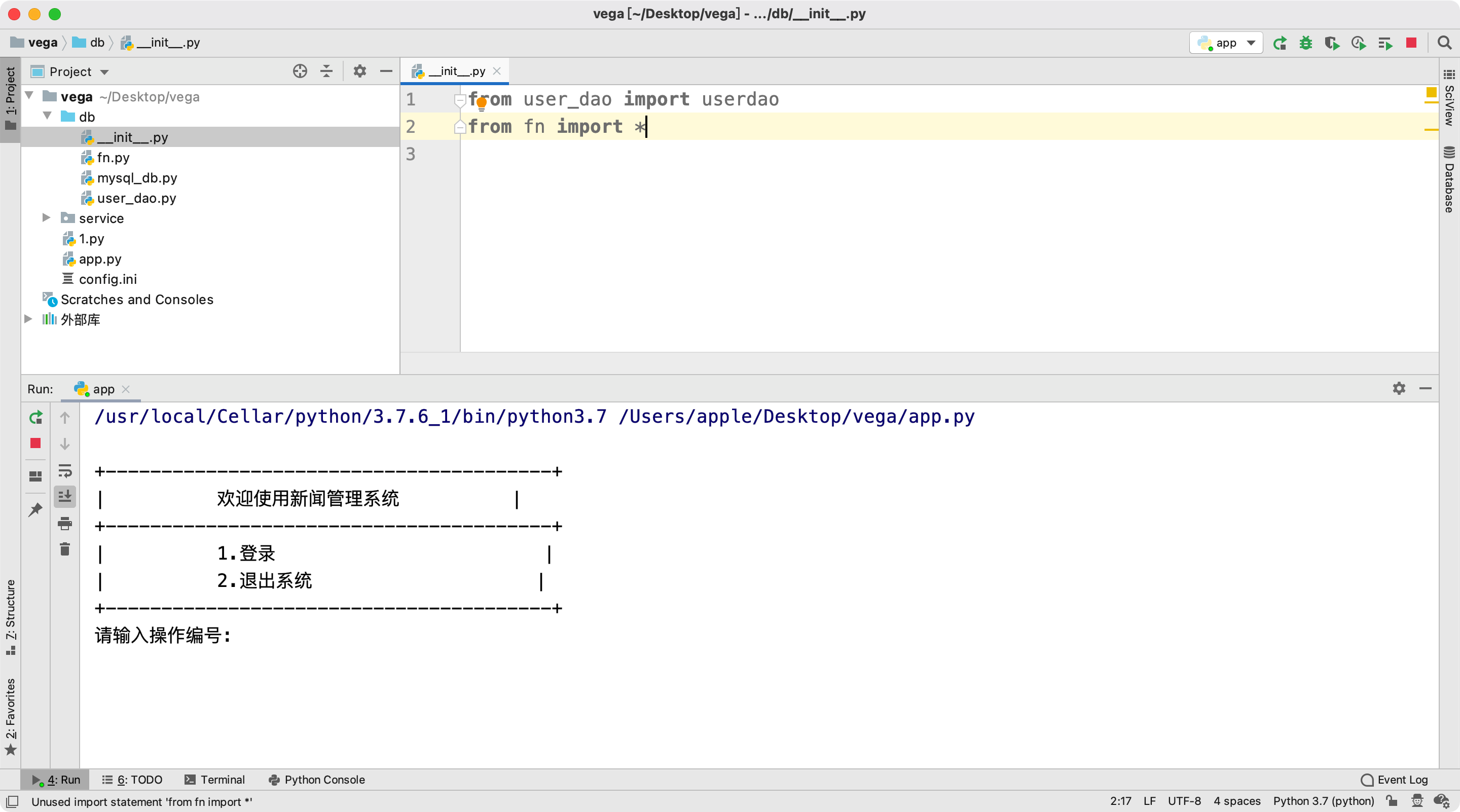Stop the running app in the top toolbar
The image size is (1460, 812).
(x=1411, y=43)
